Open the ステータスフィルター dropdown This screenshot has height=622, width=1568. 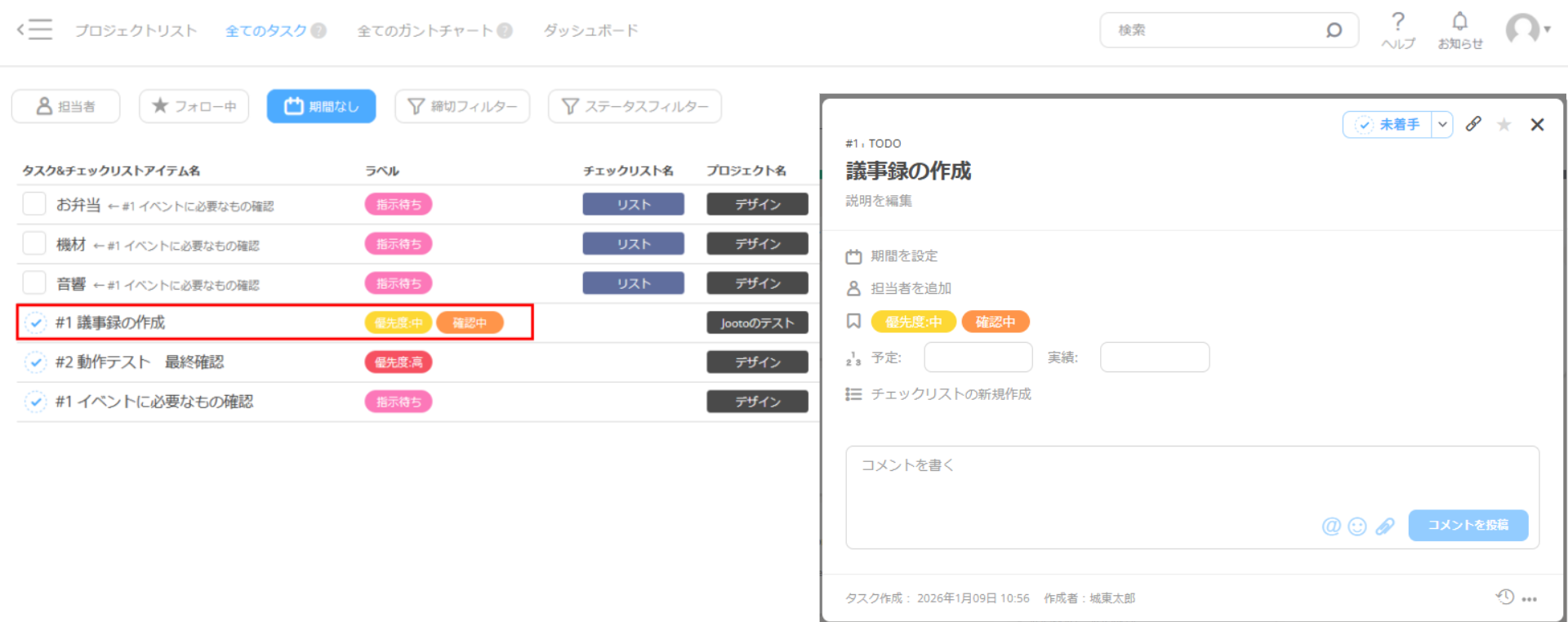(635, 107)
